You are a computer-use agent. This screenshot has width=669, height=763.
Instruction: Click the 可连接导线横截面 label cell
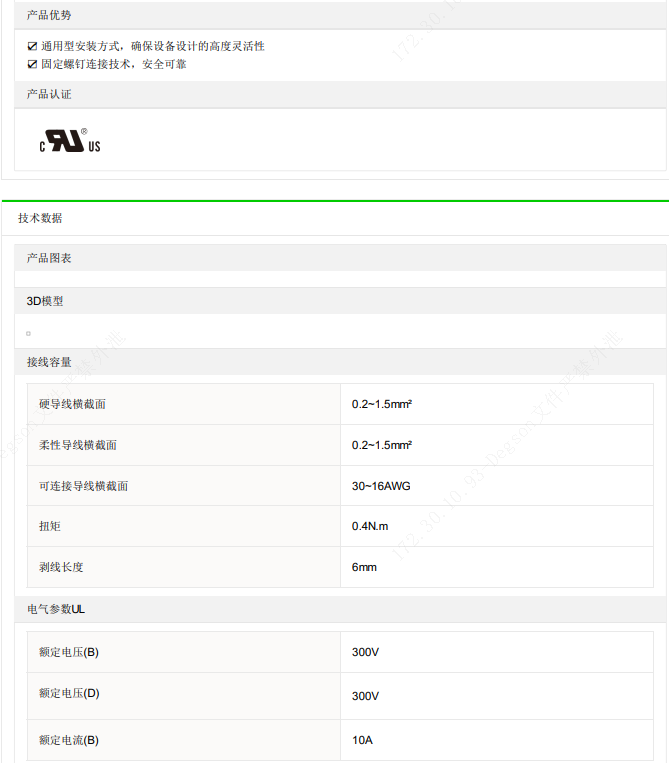(184, 486)
